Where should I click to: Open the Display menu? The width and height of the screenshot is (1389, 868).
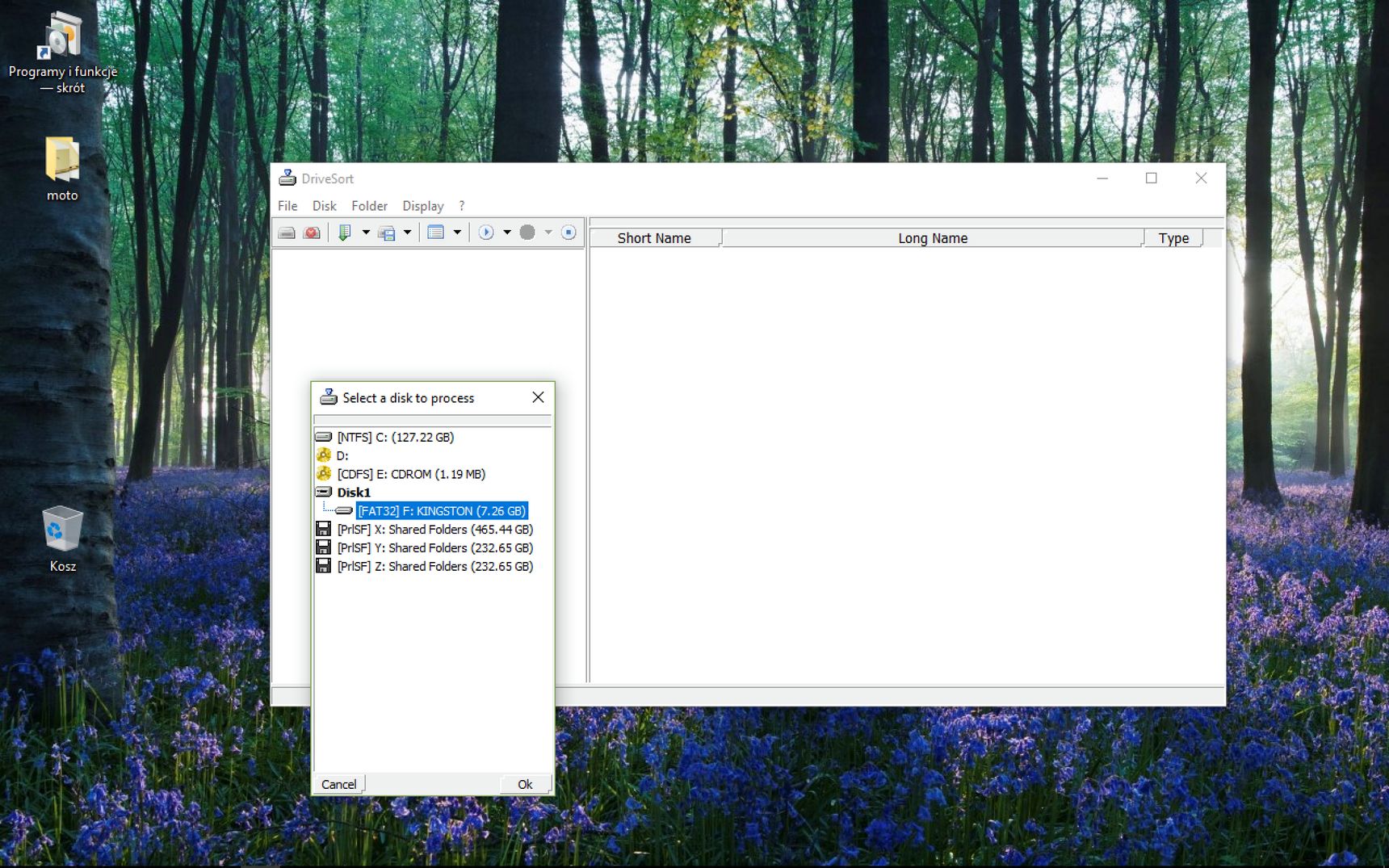click(x=423, y=206)
